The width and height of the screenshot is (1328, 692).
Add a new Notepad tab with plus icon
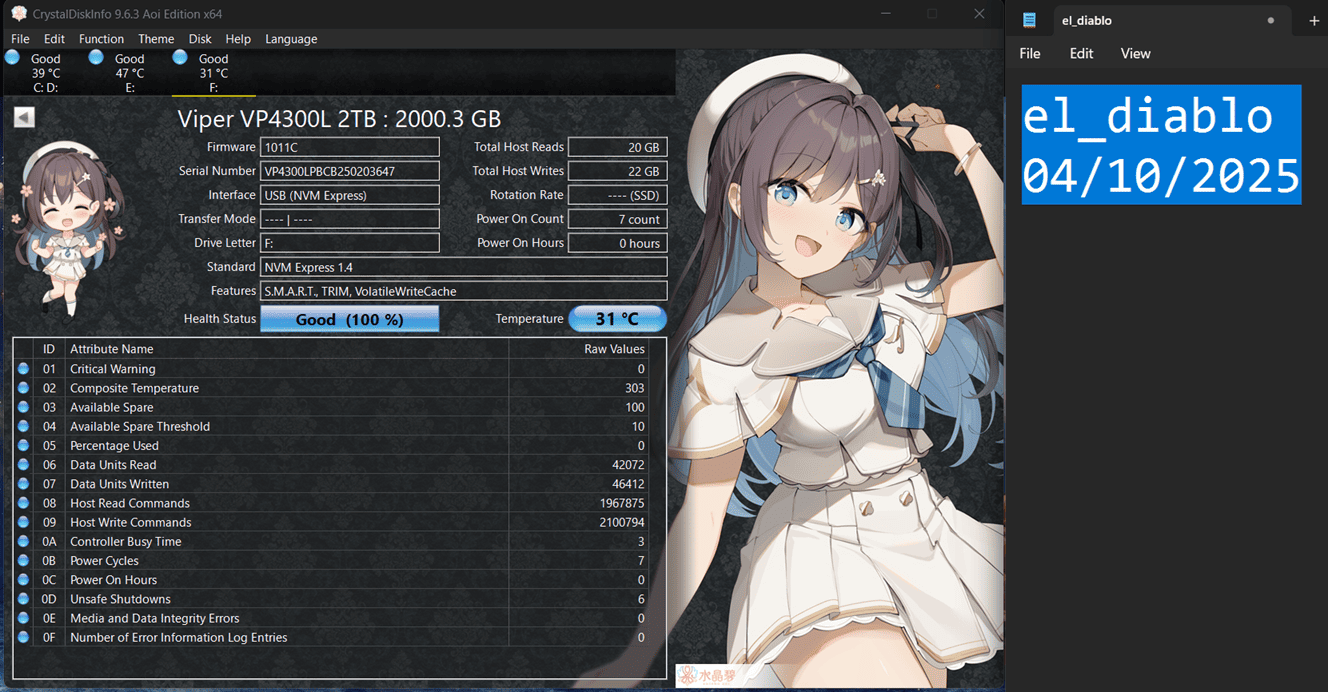1314,20
